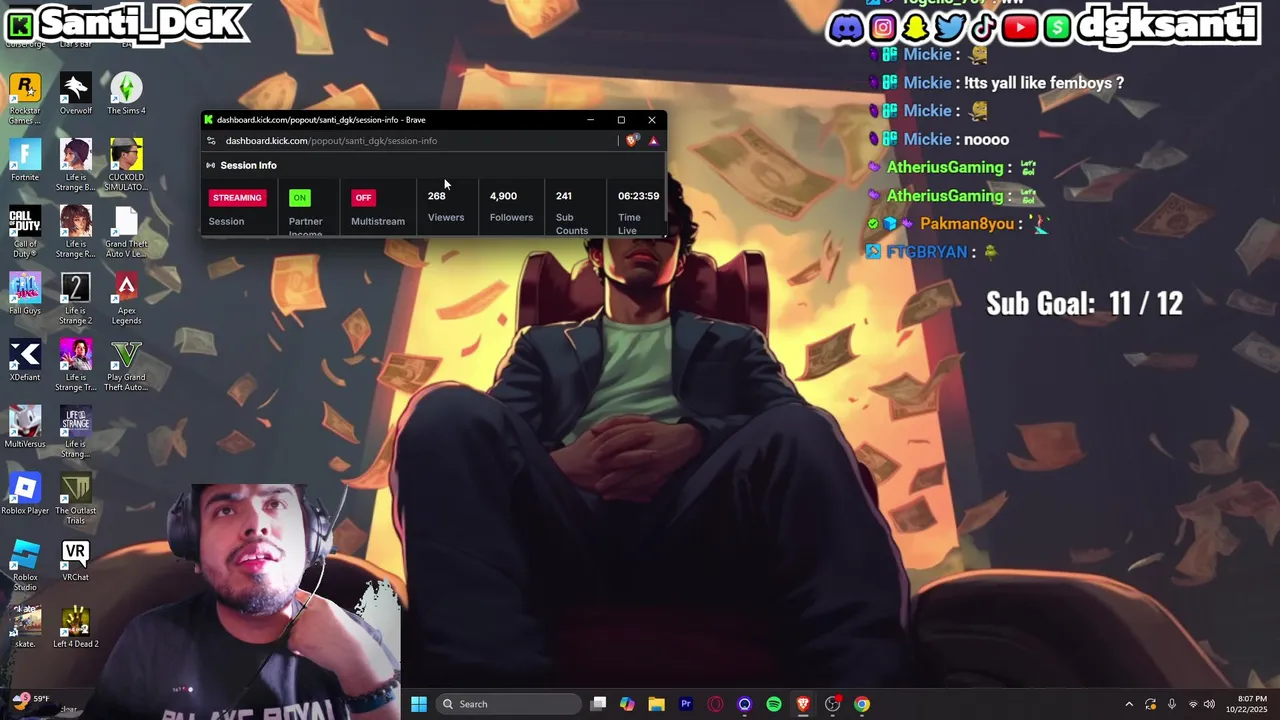The image size is (1280, 720).
Task: Open the Life is Strange 2 shortcut
Action: (75, 300)
